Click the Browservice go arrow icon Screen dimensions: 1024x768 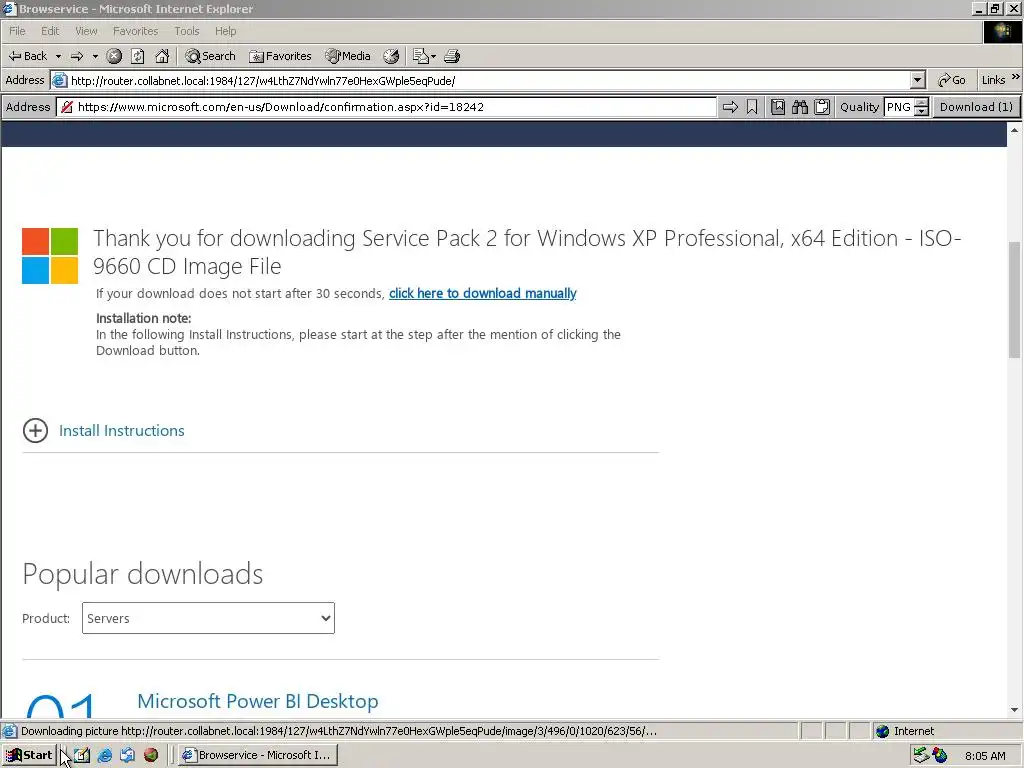coord(730,107)
